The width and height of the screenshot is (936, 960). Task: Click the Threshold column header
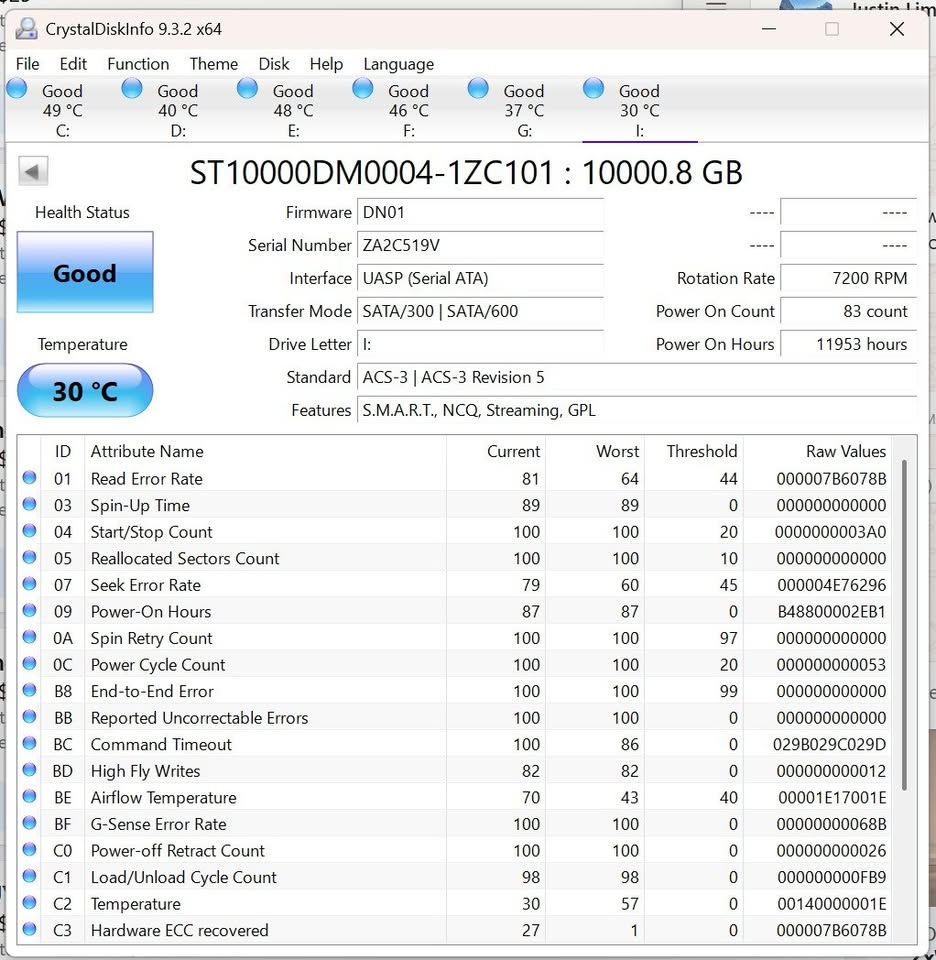pos(702,451)
